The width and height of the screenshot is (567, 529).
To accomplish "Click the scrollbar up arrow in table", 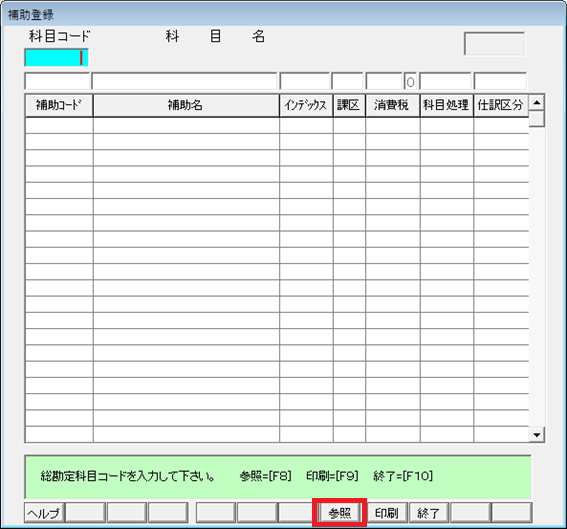I will point(537,103).
